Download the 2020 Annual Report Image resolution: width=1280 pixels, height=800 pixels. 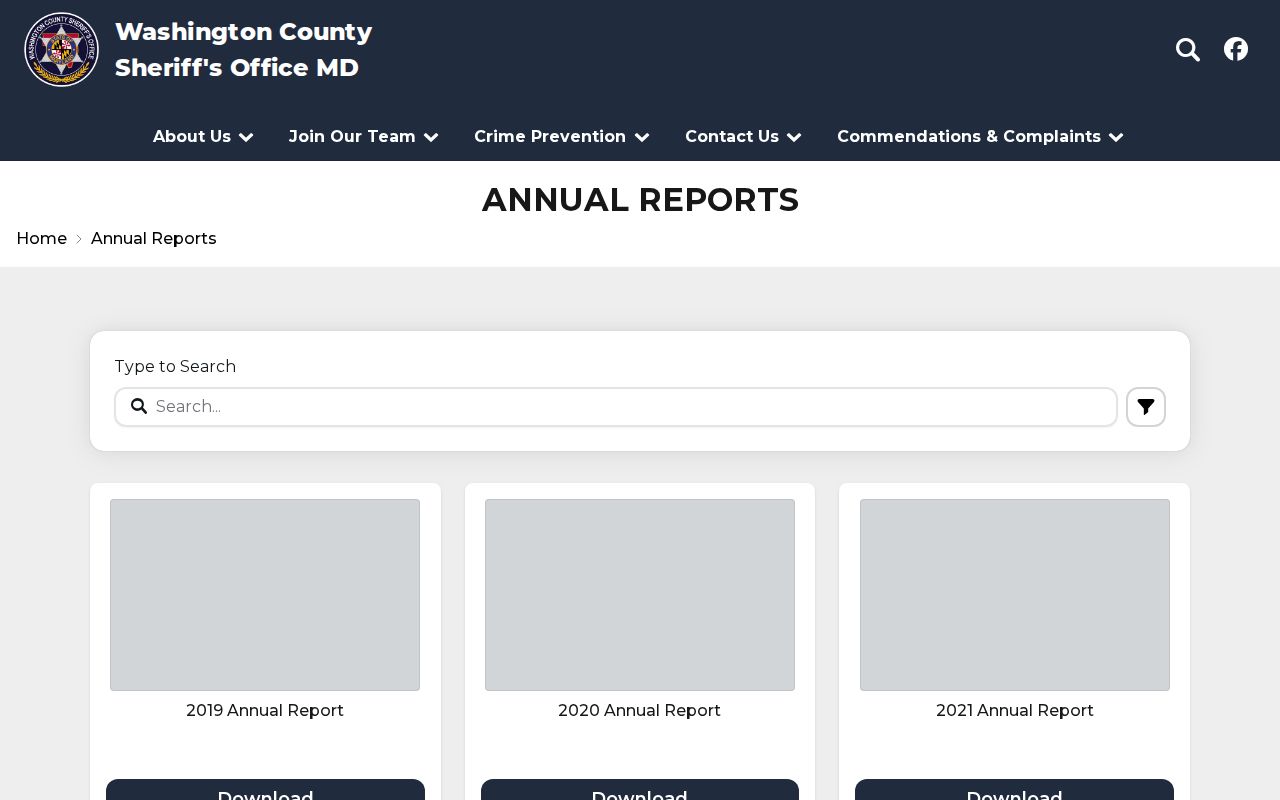click(640, 790)
